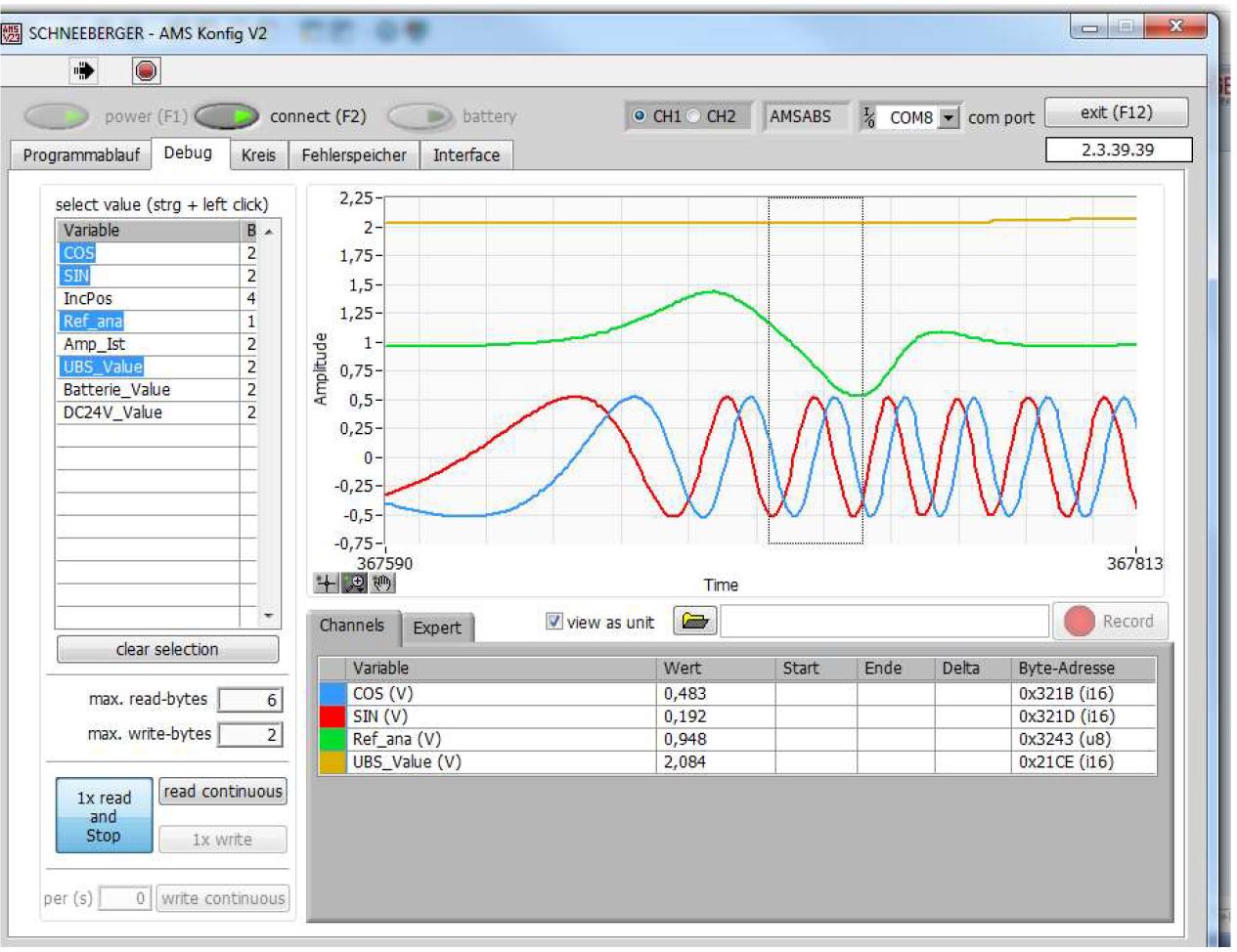This screenshot has width=1237, height=952.
Task: Click the blue COS channel color swatch
Action: coord(332,694)
